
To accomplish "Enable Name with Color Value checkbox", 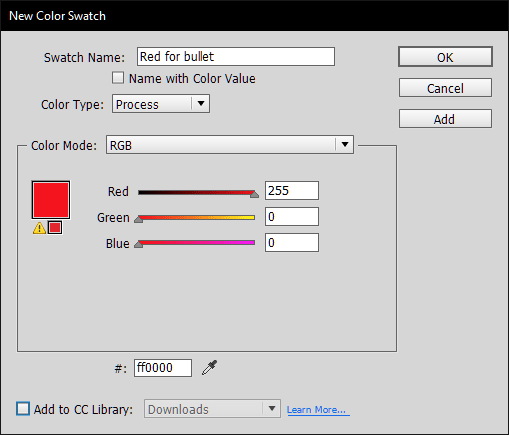I will tap(118, 78).
